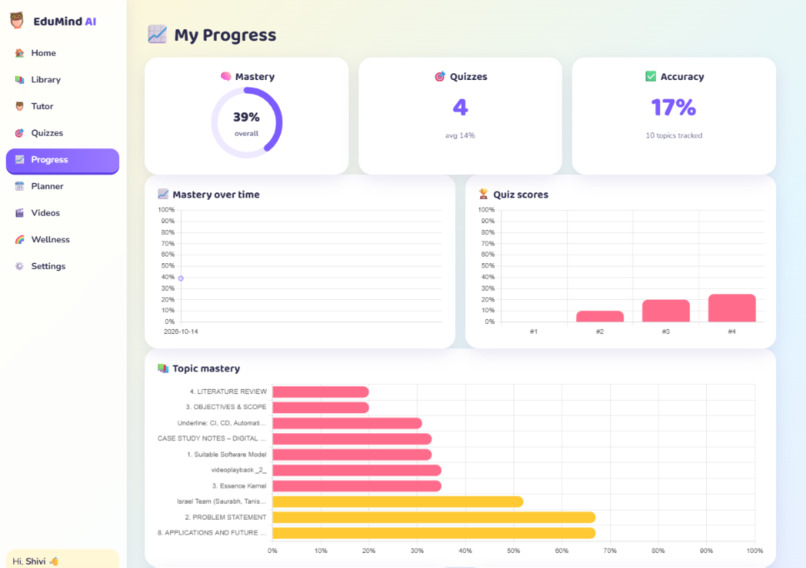Click the Progress chart icon in sidebar

20,160
